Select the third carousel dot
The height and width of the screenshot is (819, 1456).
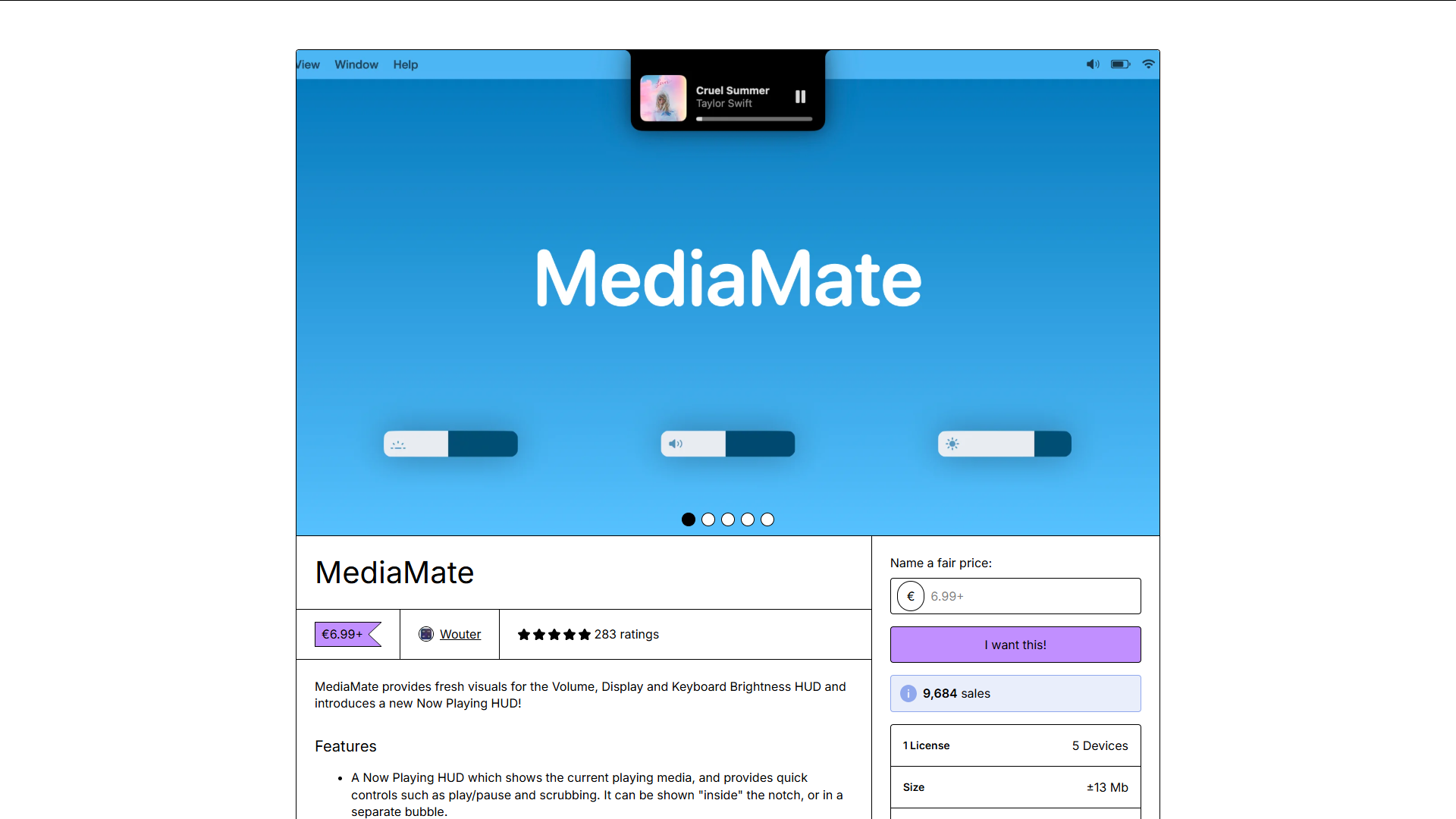click(x=728, y=519)
